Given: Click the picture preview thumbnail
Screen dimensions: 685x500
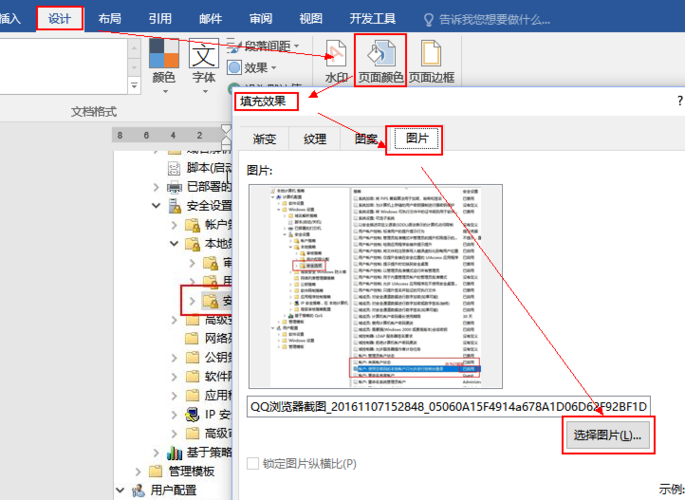Looking at the screenshot, I should coord(376,286).
